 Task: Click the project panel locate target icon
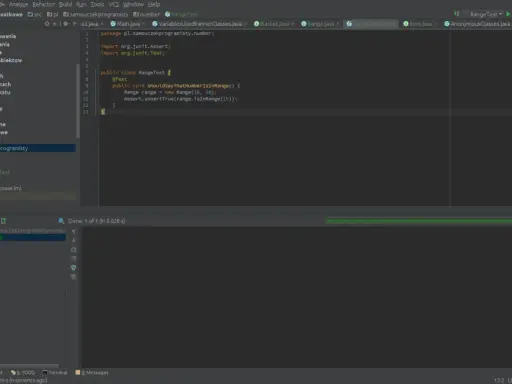47,24
